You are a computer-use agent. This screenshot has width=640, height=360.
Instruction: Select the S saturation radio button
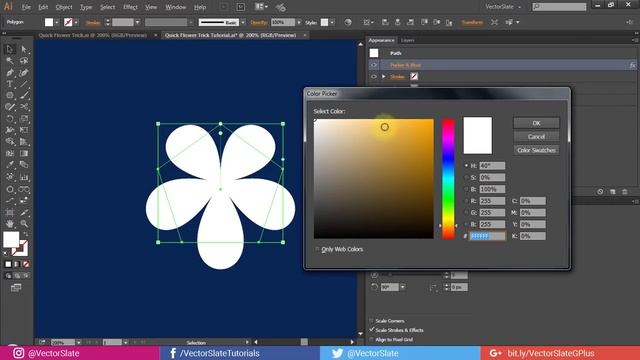466,178
